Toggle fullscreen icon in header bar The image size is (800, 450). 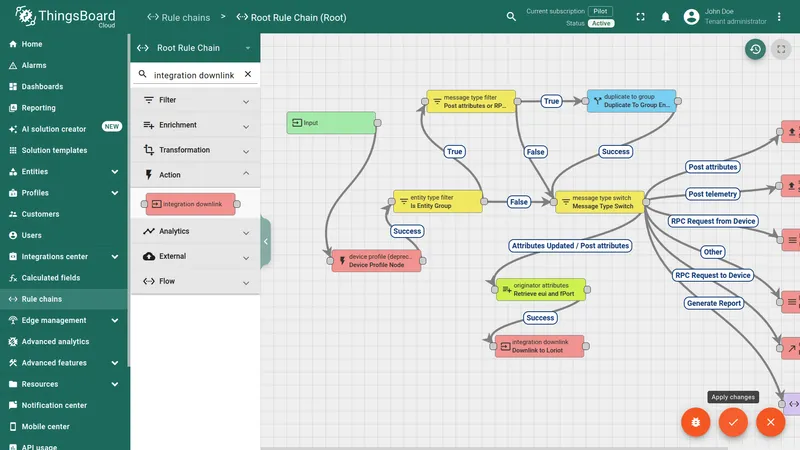pos(640,17)
